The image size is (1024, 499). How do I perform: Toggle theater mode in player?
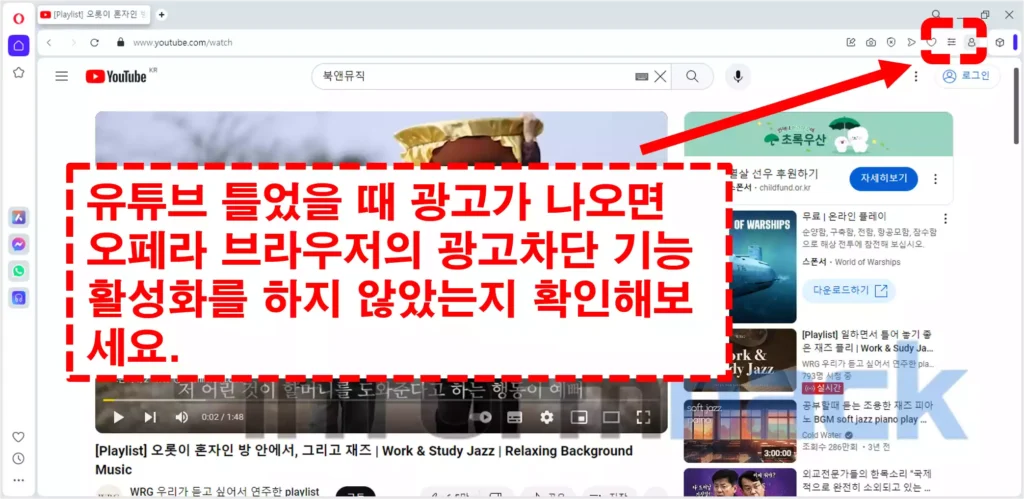pyautogui.click(x=611, y=417)
